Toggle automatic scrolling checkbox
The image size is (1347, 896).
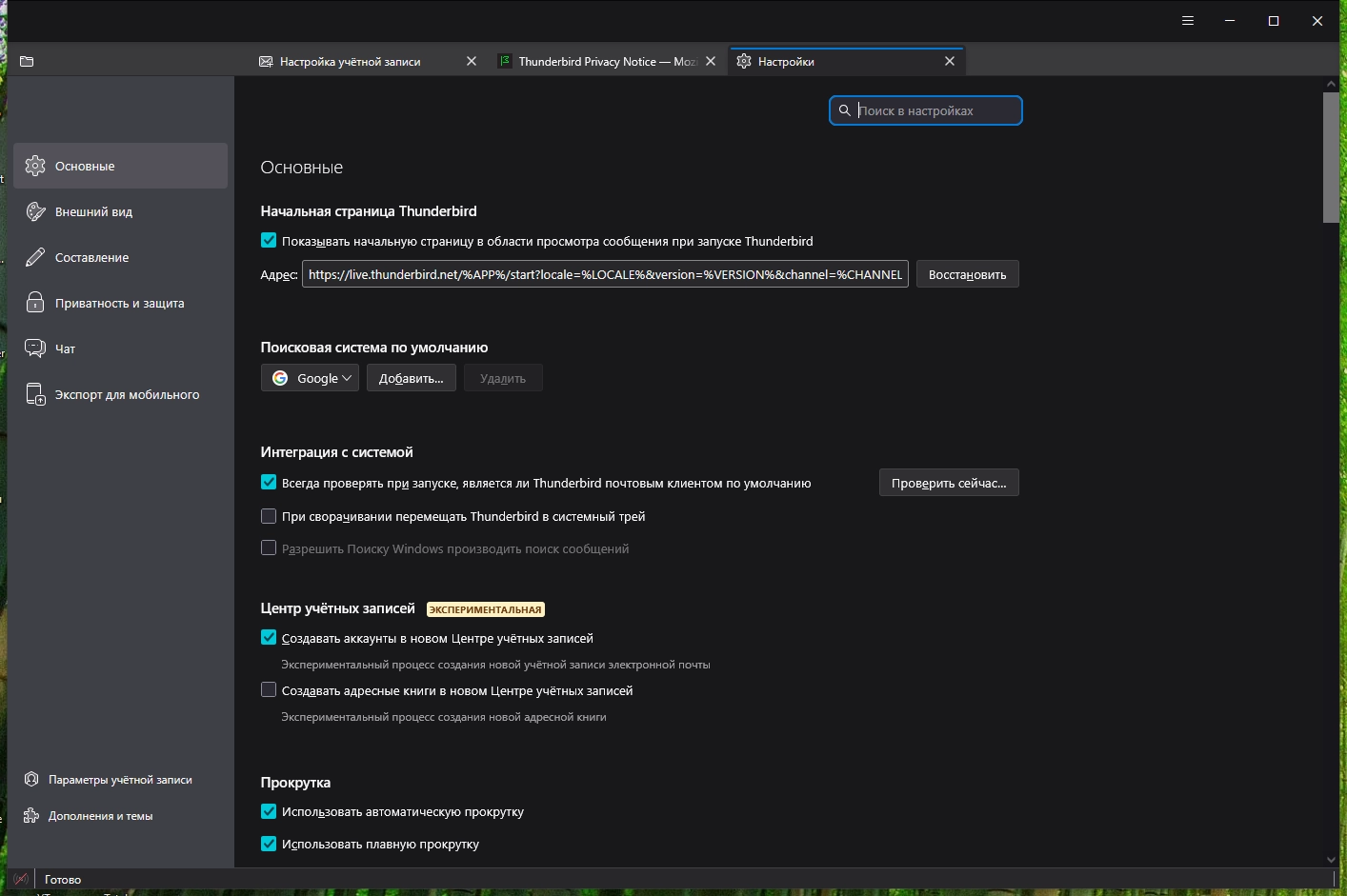coord(269,811)
